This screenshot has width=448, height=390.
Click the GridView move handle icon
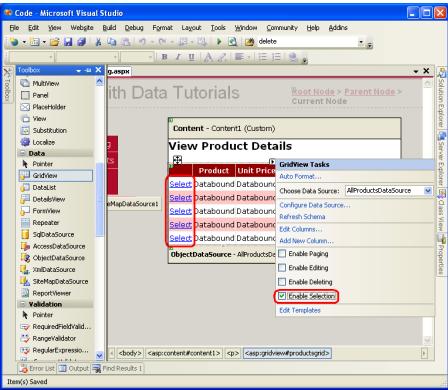pyautogui.click(x=177, y=160)
